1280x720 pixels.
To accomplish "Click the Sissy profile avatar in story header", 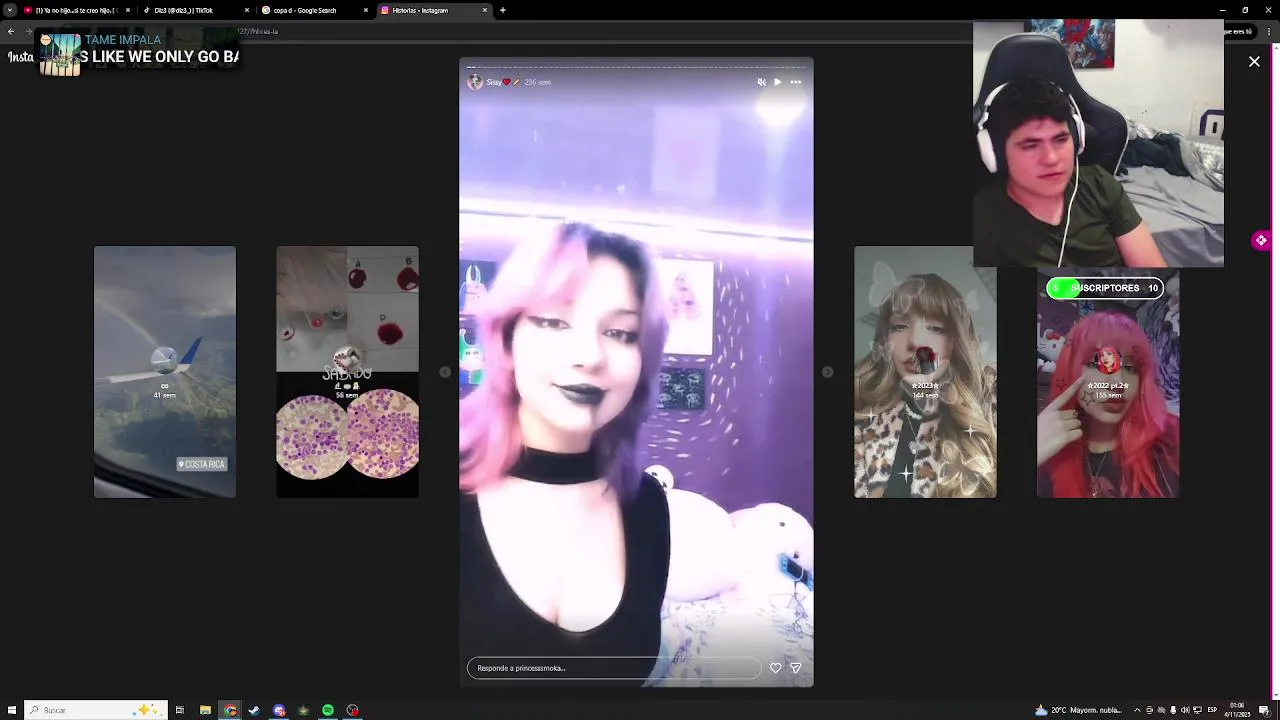I will pyautogui.click(x=475, y=82).
